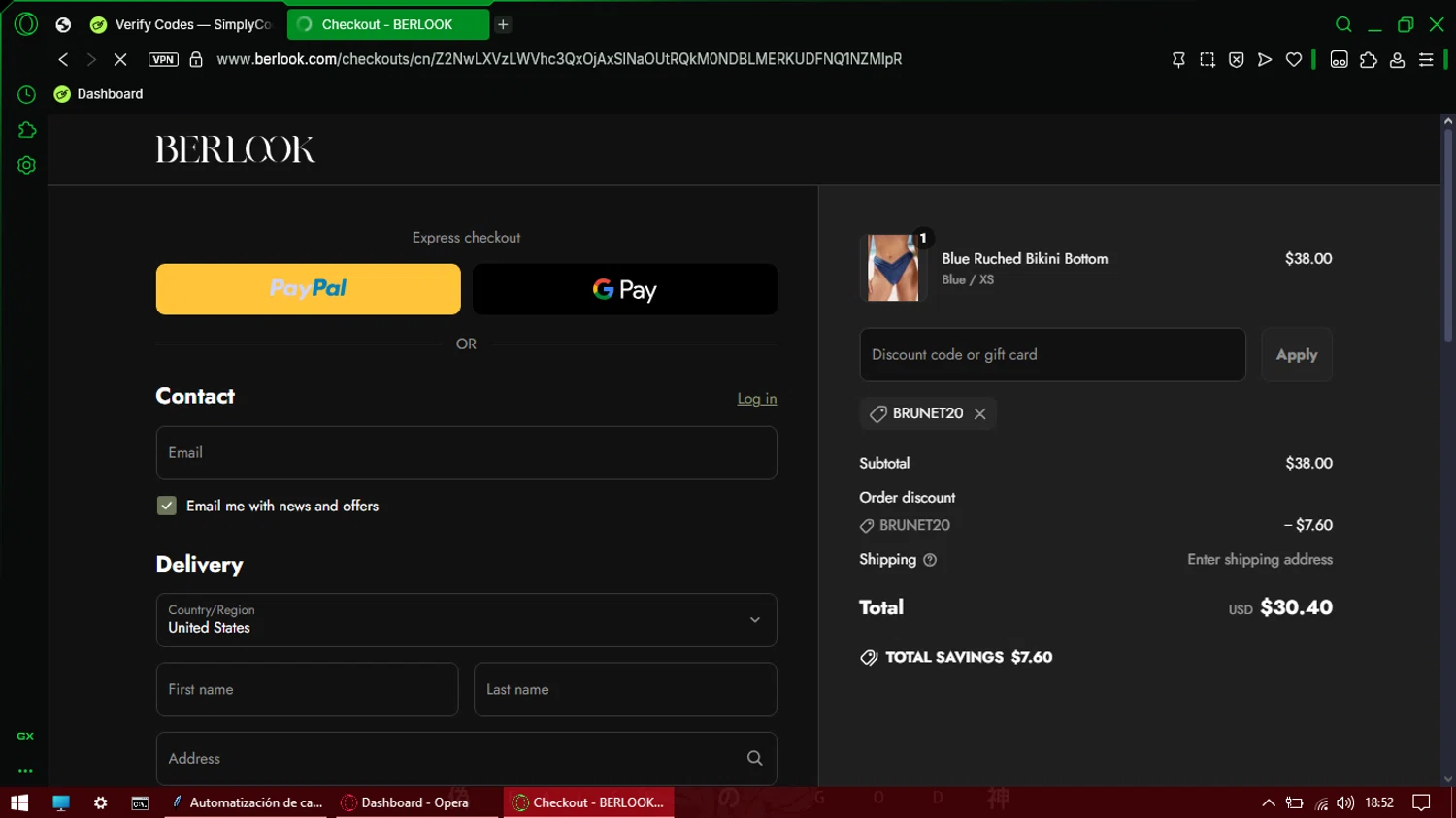Expand Country/Region dropdown
The height and width of the screenshot is (818, 1456).
467,620
